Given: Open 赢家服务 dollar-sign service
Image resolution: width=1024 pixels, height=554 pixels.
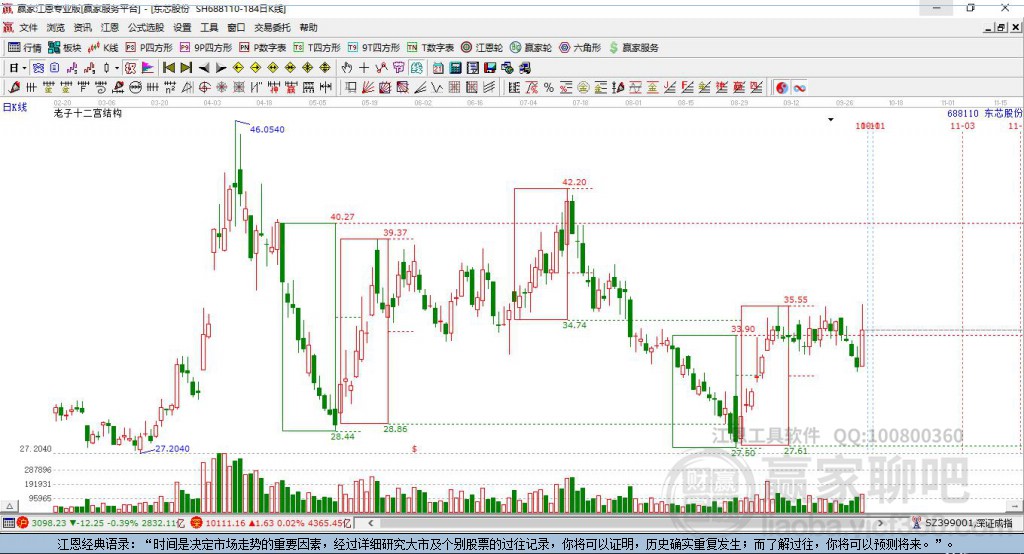Looking at the screenshot, I should pyautogui.click(x=633, y=48).
